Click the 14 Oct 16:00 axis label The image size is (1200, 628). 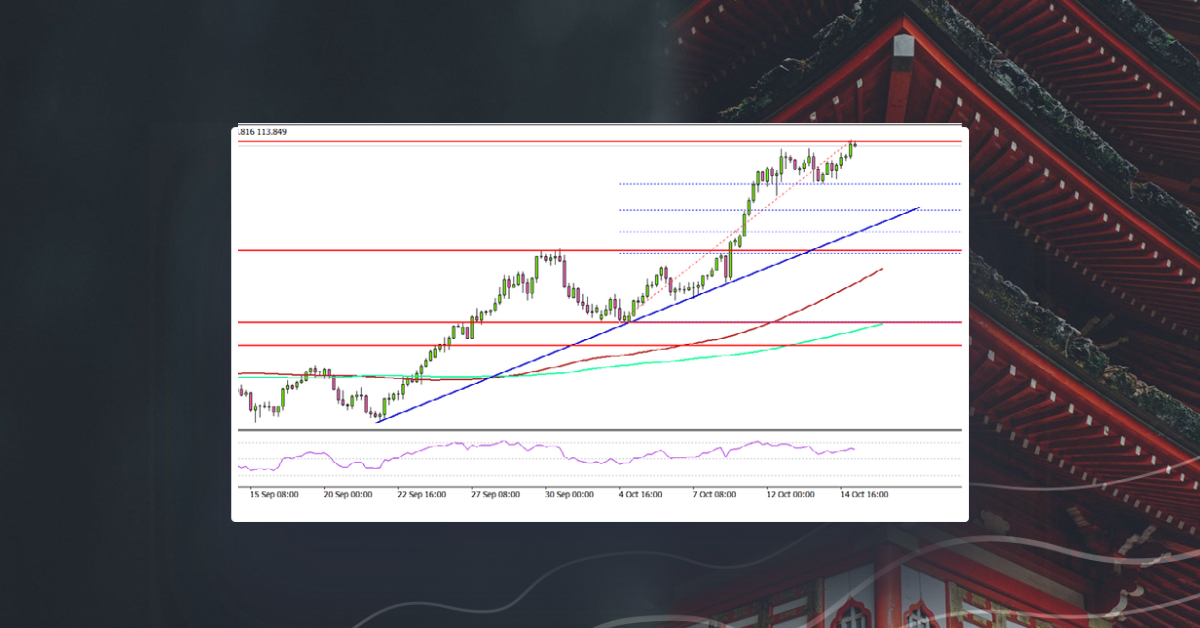tap(866, 492)
